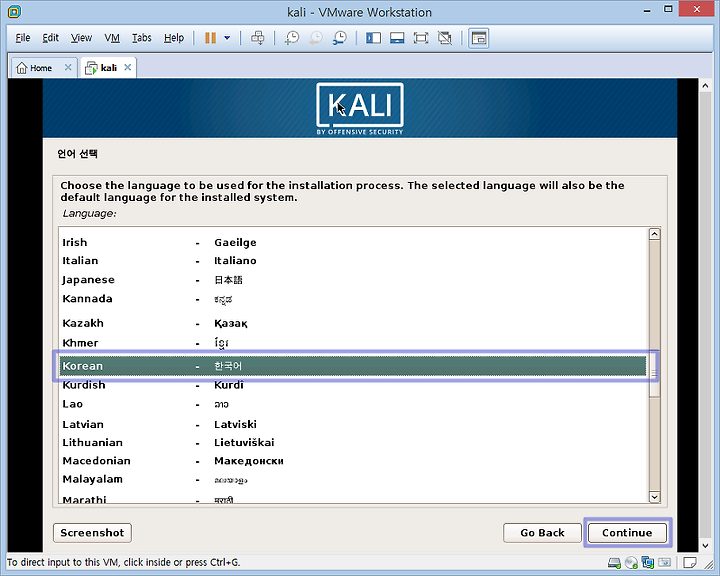Toggle the library sidebar view icon
The height and width of the screenshot is (576, 720).
pos(373,38)
